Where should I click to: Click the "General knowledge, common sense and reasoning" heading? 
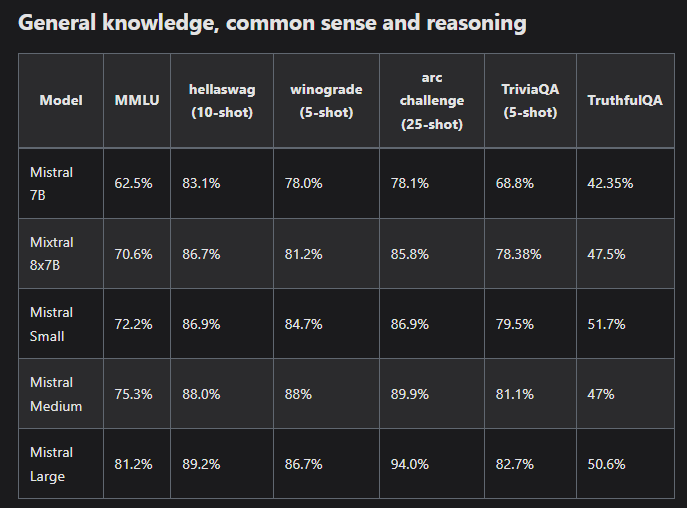[x=272, y=23]
